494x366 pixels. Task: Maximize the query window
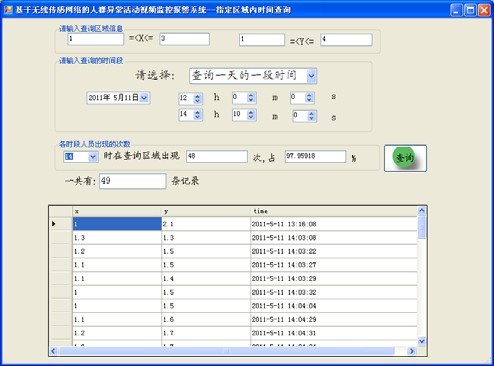point(470,10)
